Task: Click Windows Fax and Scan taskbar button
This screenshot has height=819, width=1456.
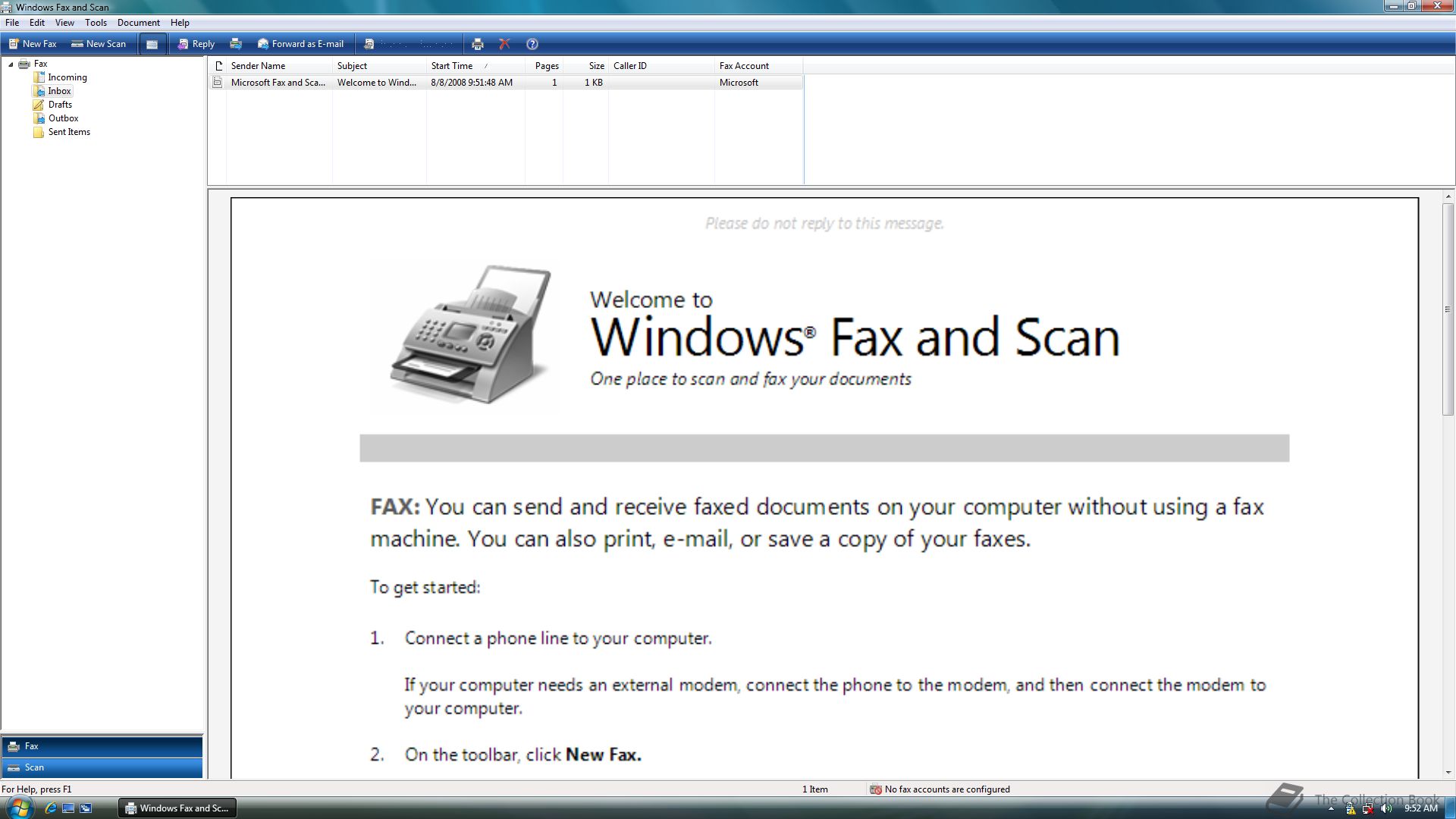Action: click(177, 808)
